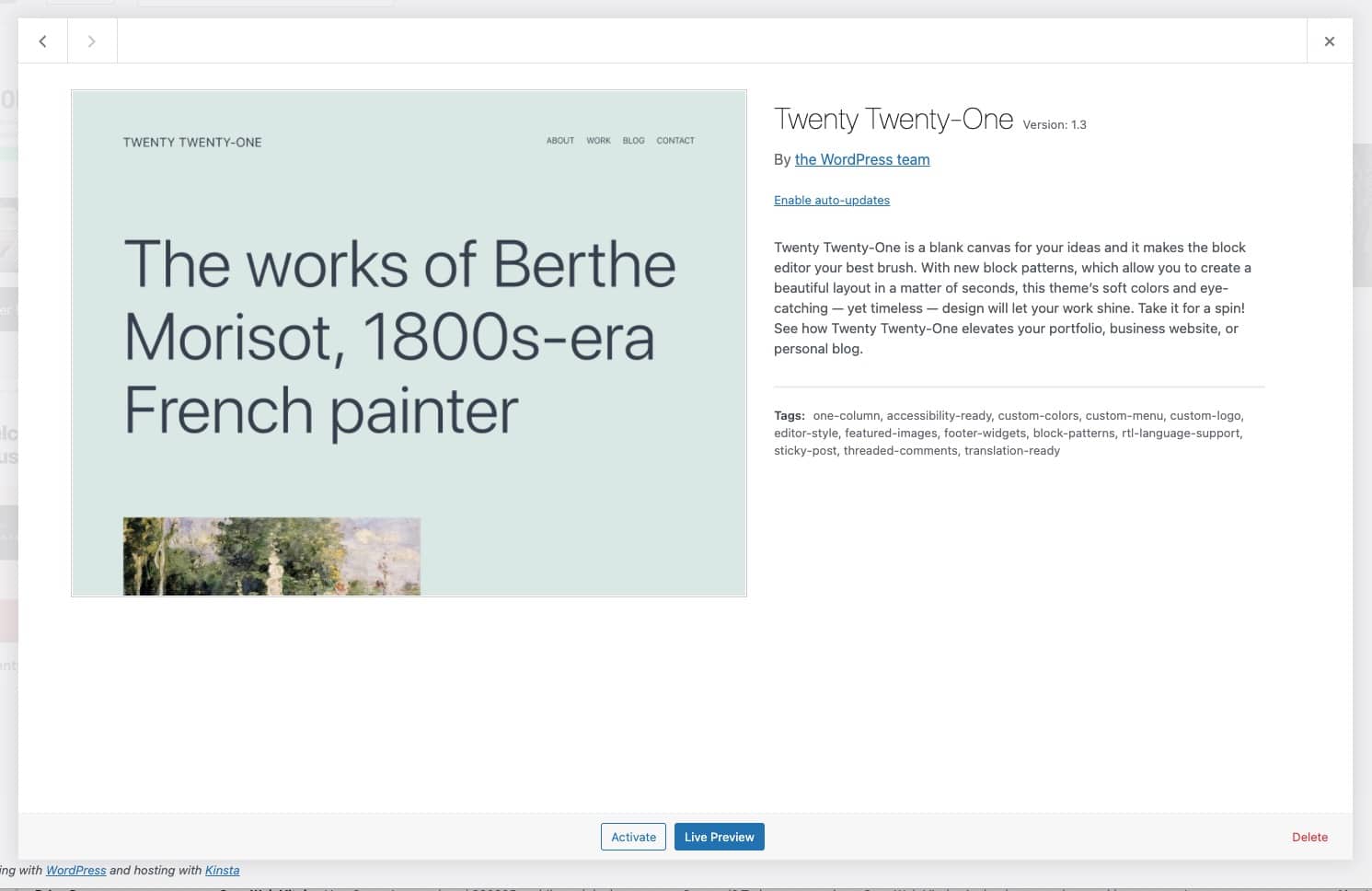Open the Kinsta hosting link

[x=221, y=870]
